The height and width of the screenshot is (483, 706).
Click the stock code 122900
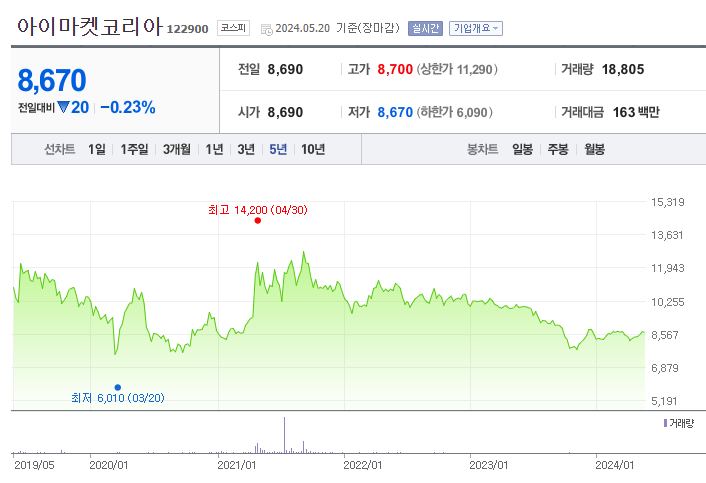(187, 29)
